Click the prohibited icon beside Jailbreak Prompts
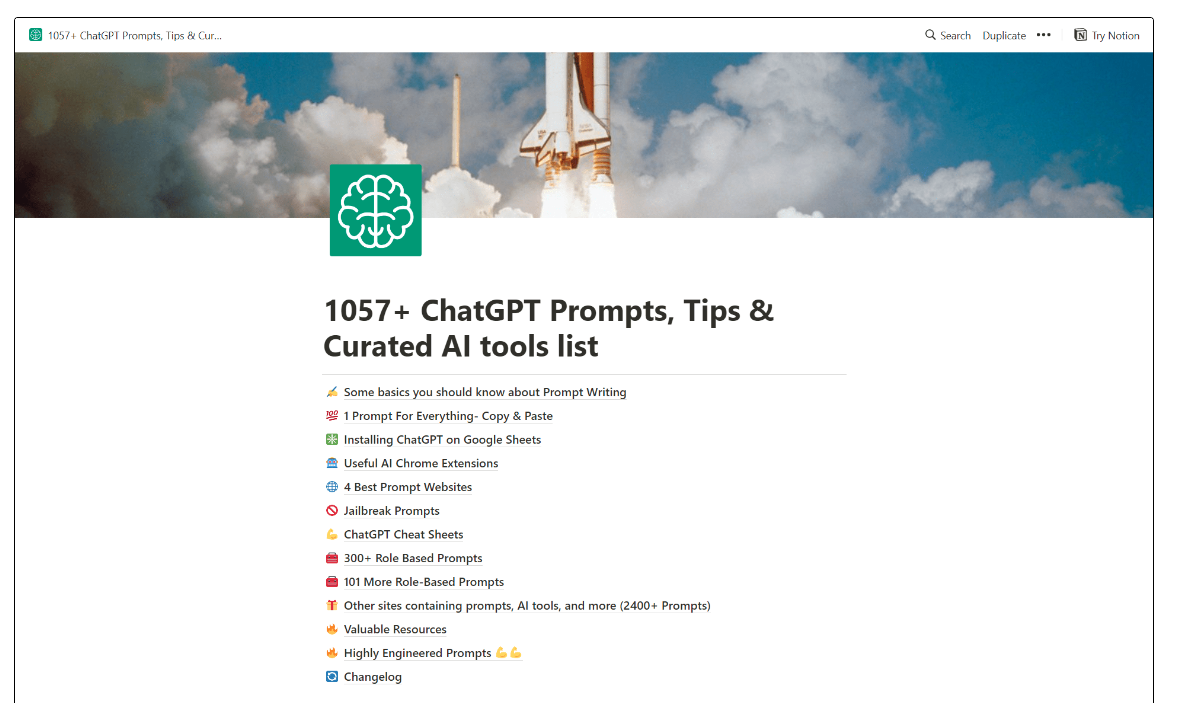The width and height of the screenshot is (1179, 703). [332, 511]
